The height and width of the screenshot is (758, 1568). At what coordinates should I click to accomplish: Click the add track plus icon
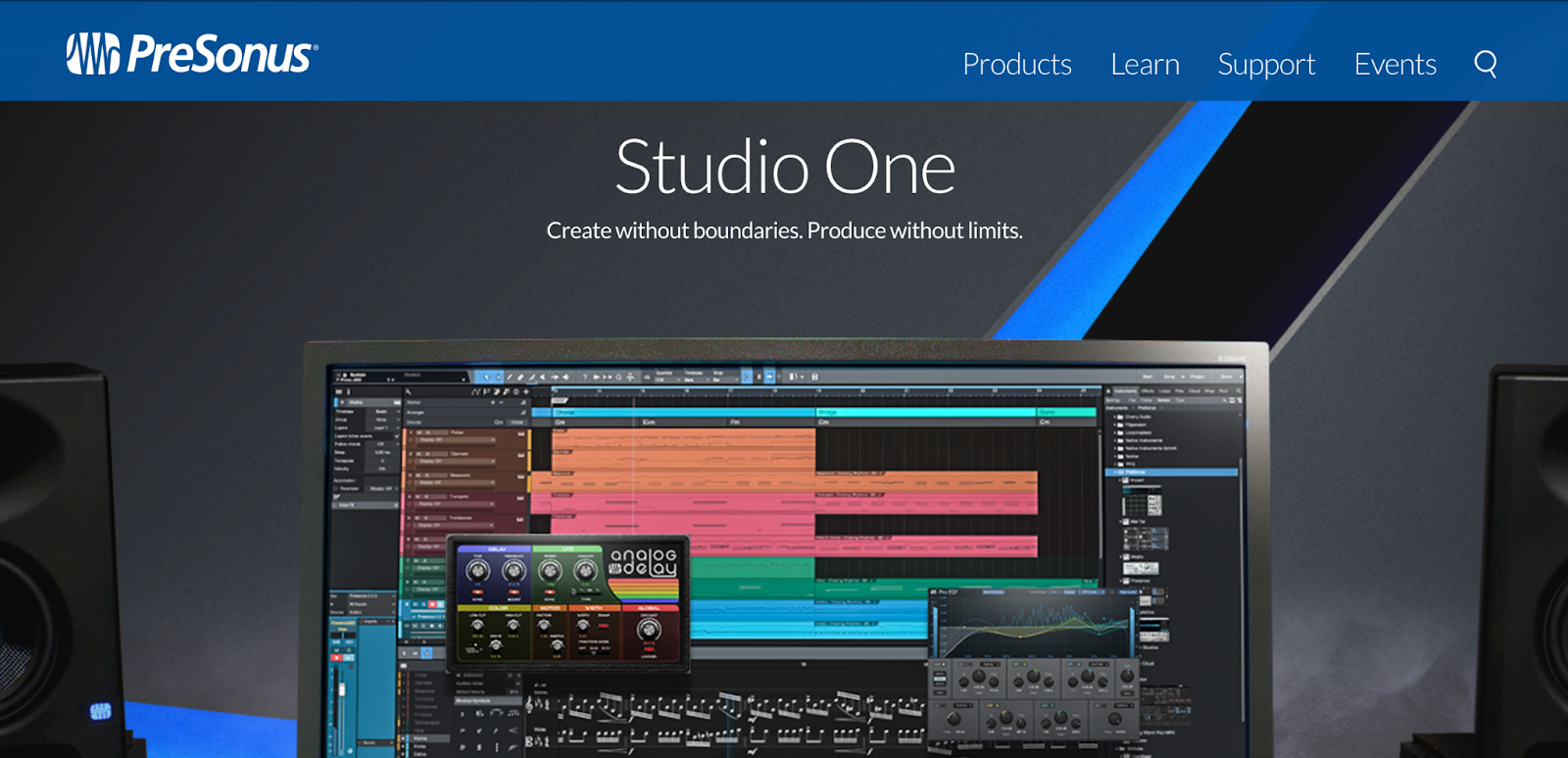click(526, 392)
